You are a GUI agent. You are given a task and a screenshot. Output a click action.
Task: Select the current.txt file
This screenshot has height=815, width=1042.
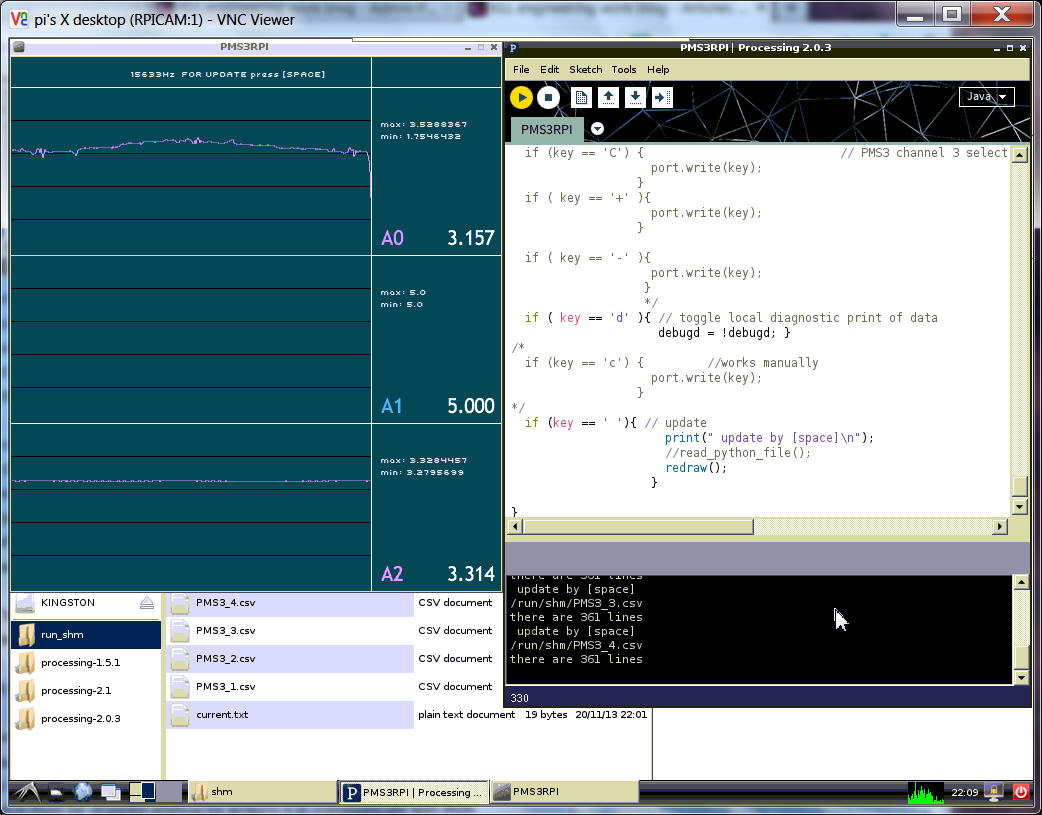click(x=222, y=714)
